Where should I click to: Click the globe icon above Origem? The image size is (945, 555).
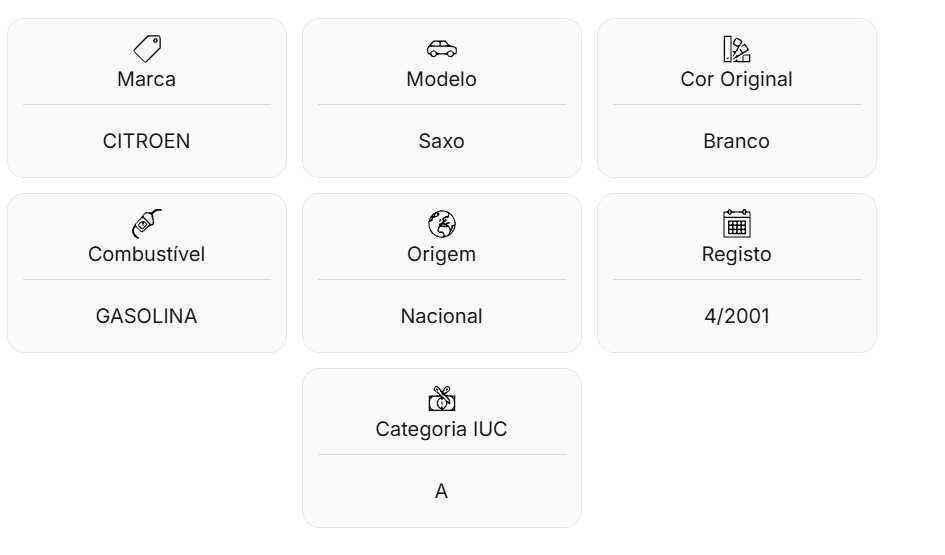tap(442, 224)
